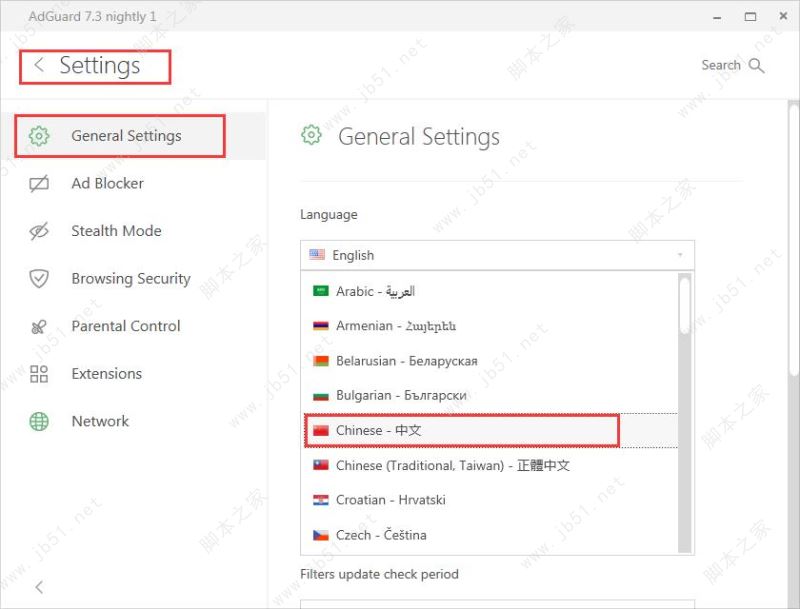Screen dimensions: 800x609
Task: Click the Settings back title
Action: [x=99, y=66]
